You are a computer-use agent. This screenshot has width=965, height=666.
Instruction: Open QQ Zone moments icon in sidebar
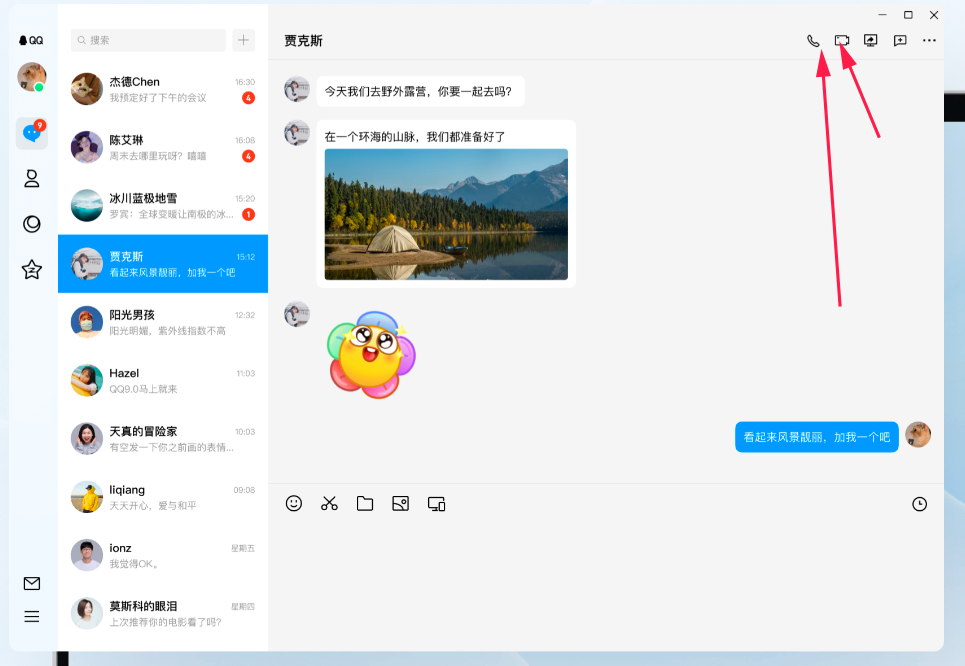31,223
